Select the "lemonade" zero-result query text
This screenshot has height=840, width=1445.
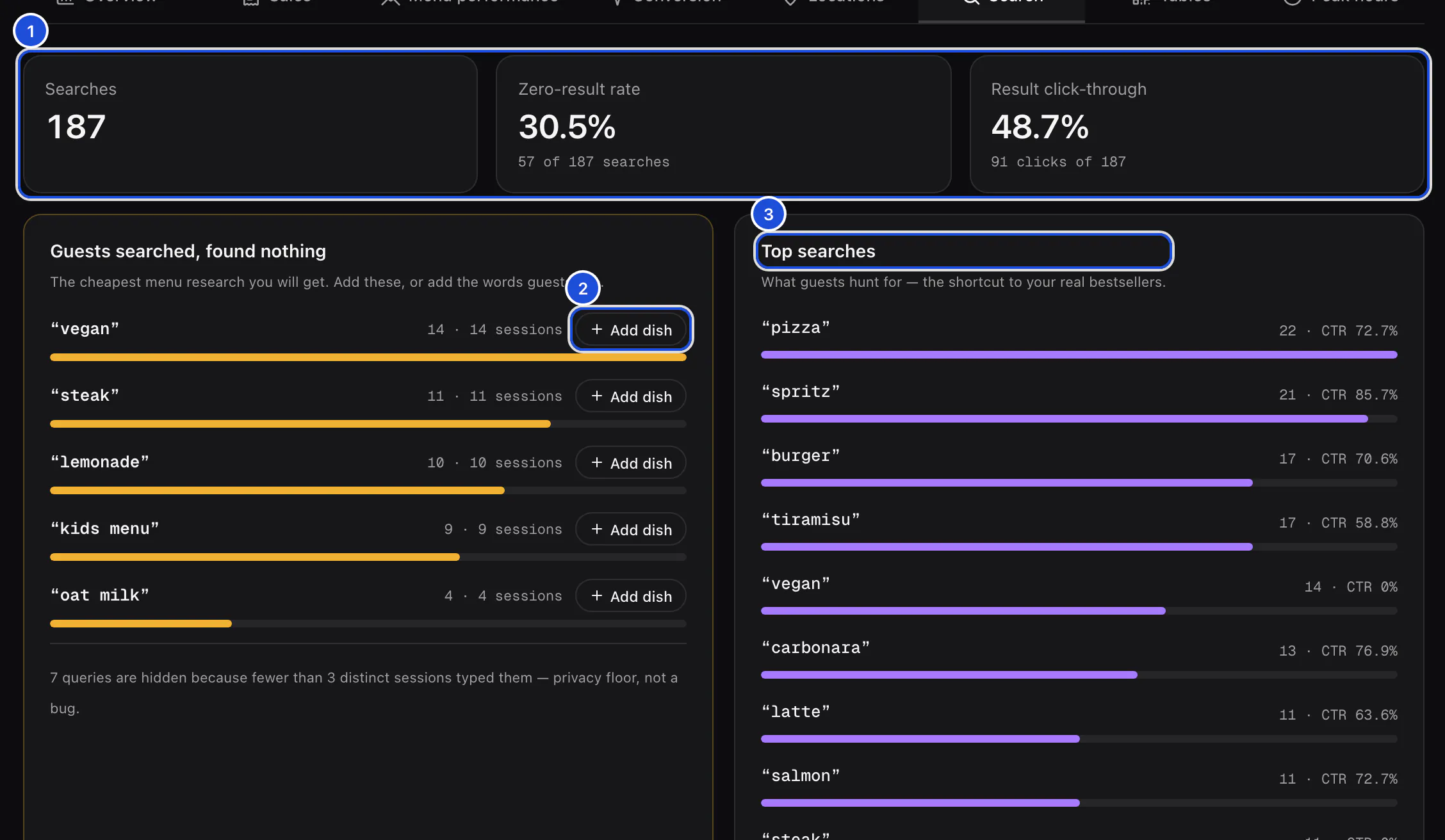tap(100, 462)
